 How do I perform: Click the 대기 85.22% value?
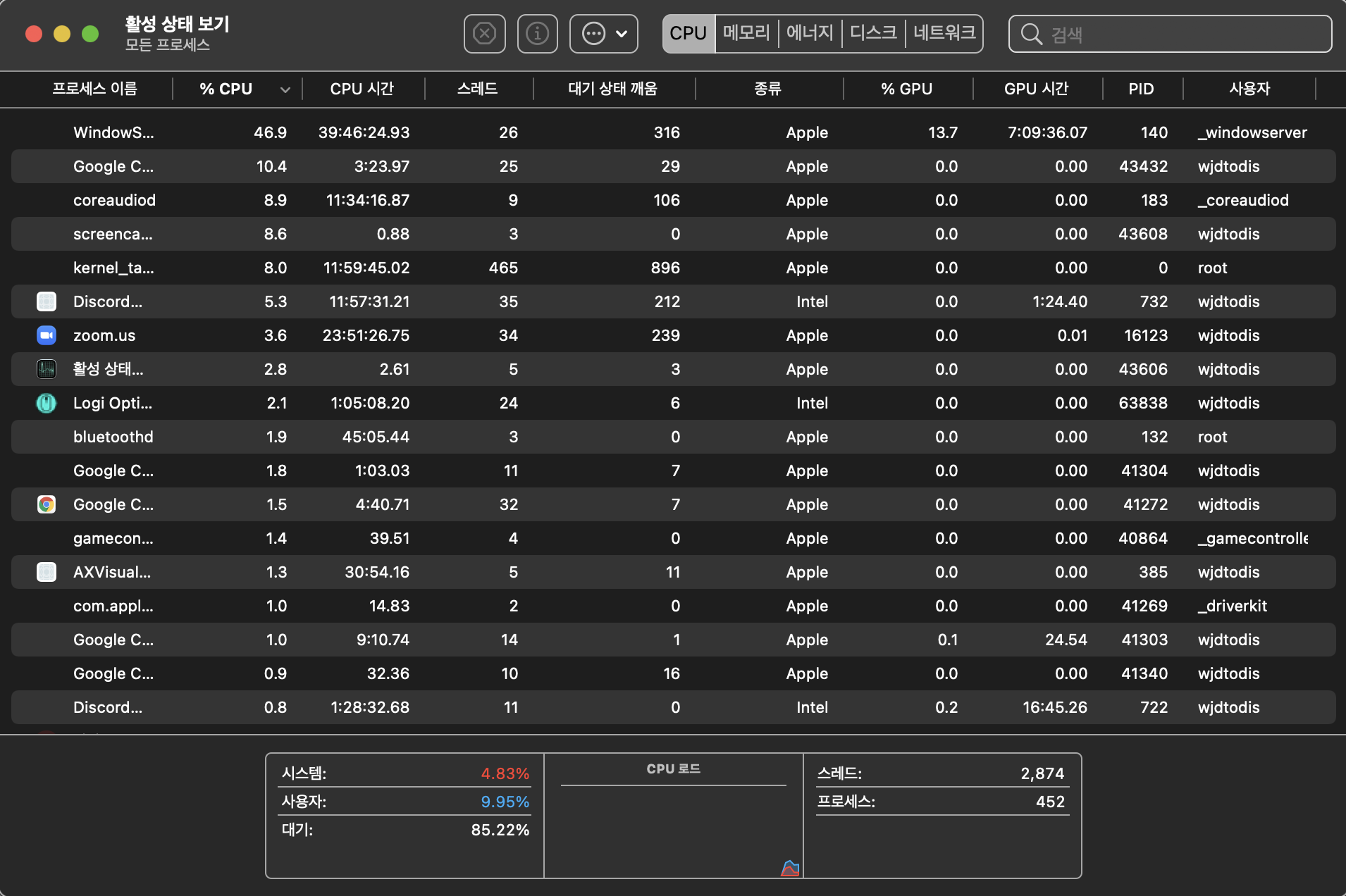tap(500, 830)
